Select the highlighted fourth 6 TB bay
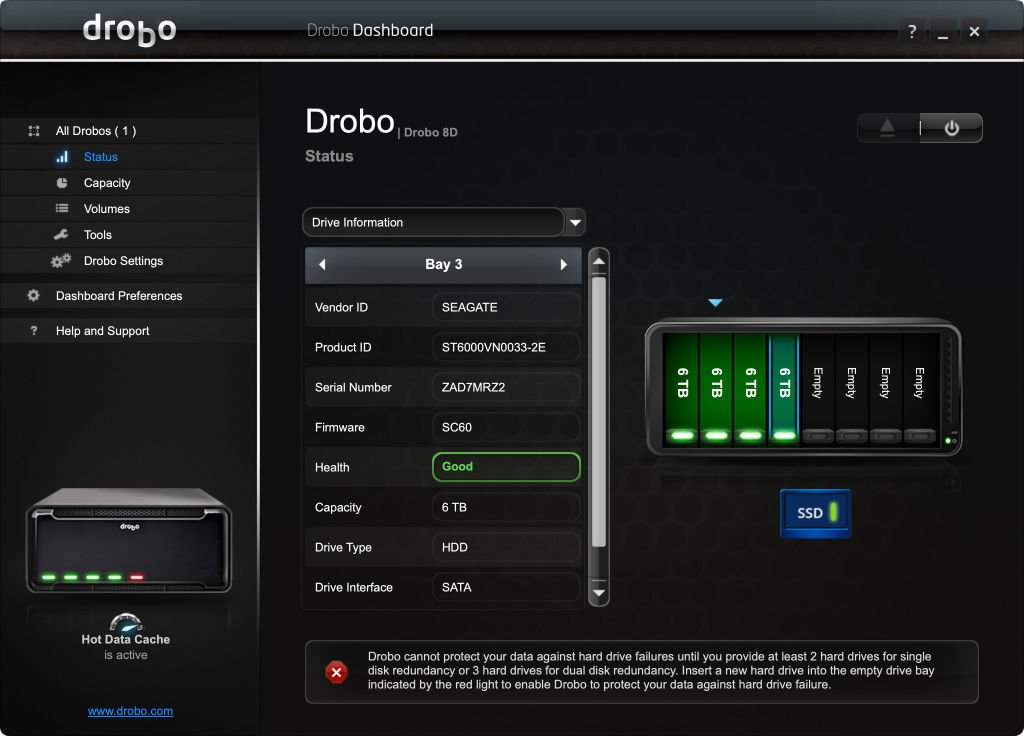Image resolution: width=1024 pixels, height=736 pixels. pyautogui.click(x=784, y=390)
